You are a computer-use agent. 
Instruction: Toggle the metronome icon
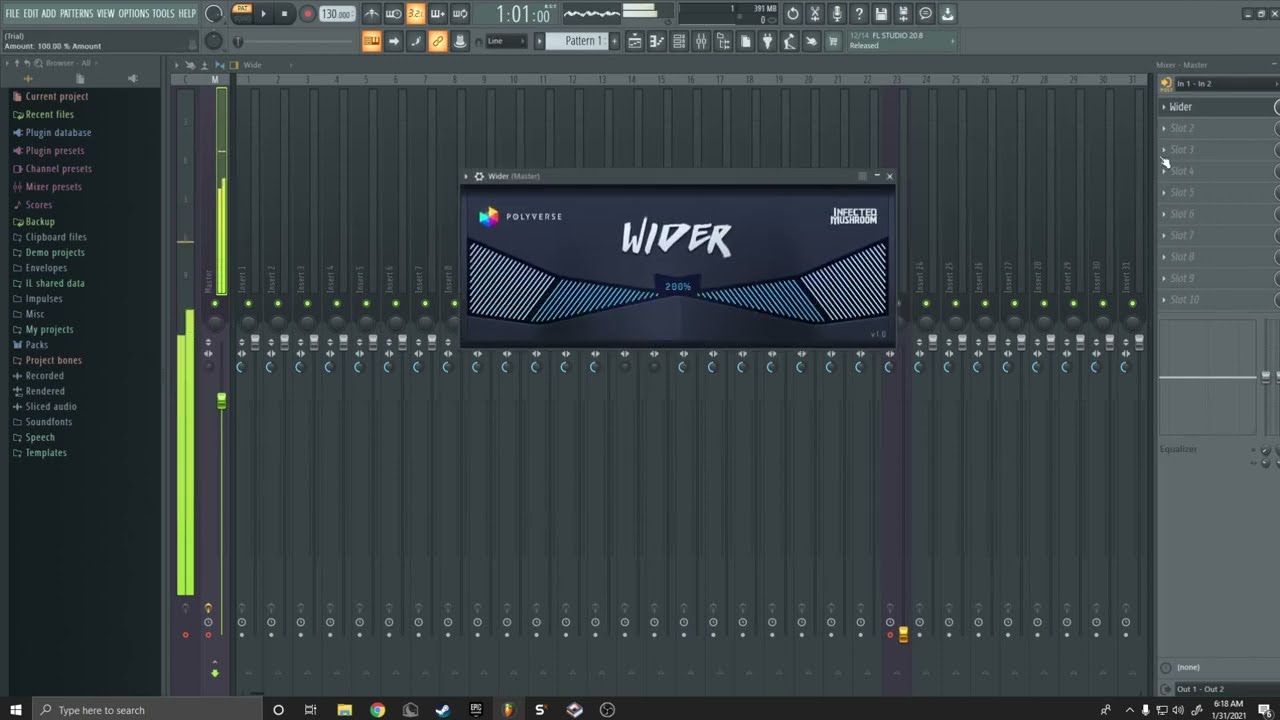[x=372, y=14]
